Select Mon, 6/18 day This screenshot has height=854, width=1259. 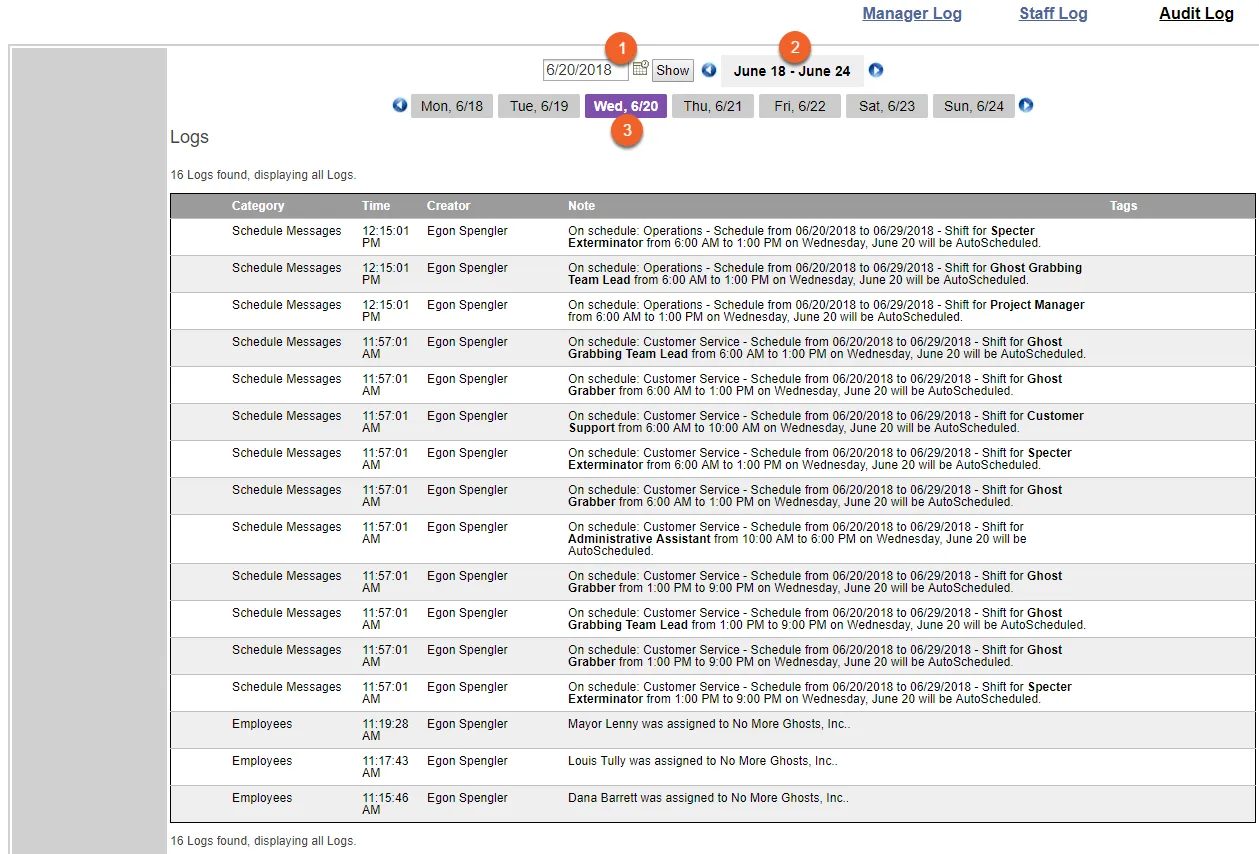point(452,106)
